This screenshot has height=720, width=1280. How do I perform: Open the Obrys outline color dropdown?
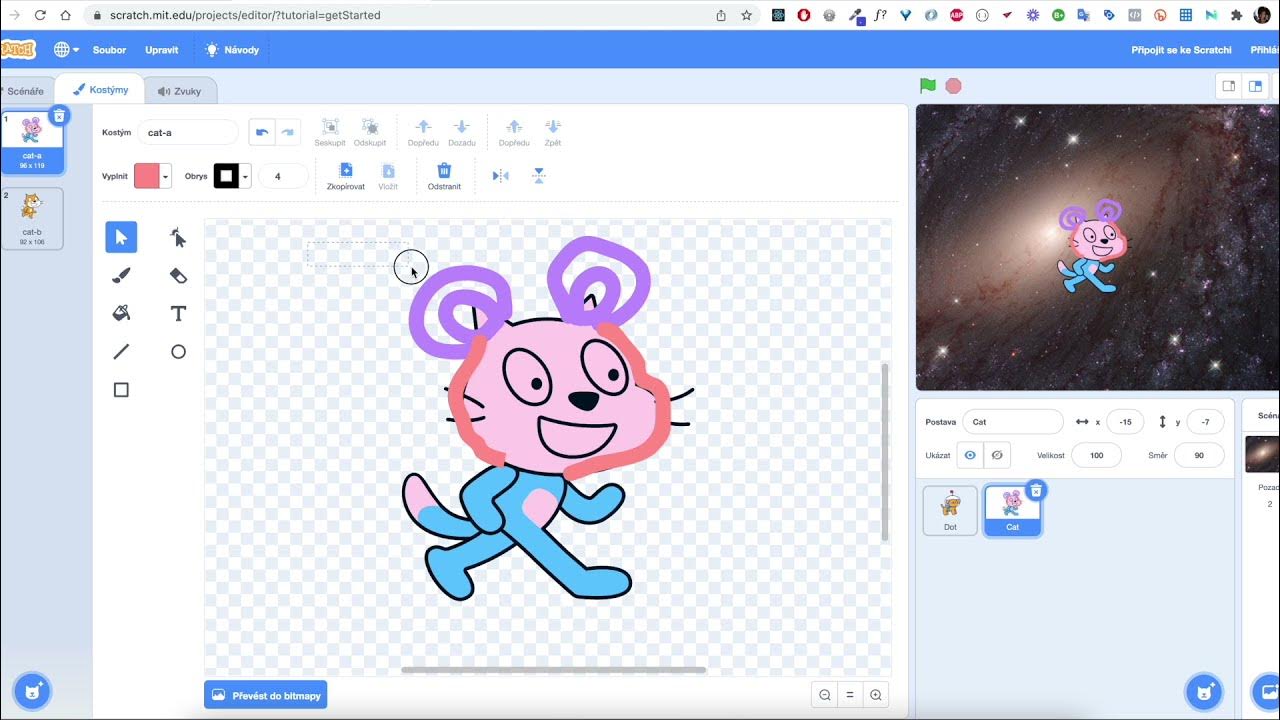(245, 176)
